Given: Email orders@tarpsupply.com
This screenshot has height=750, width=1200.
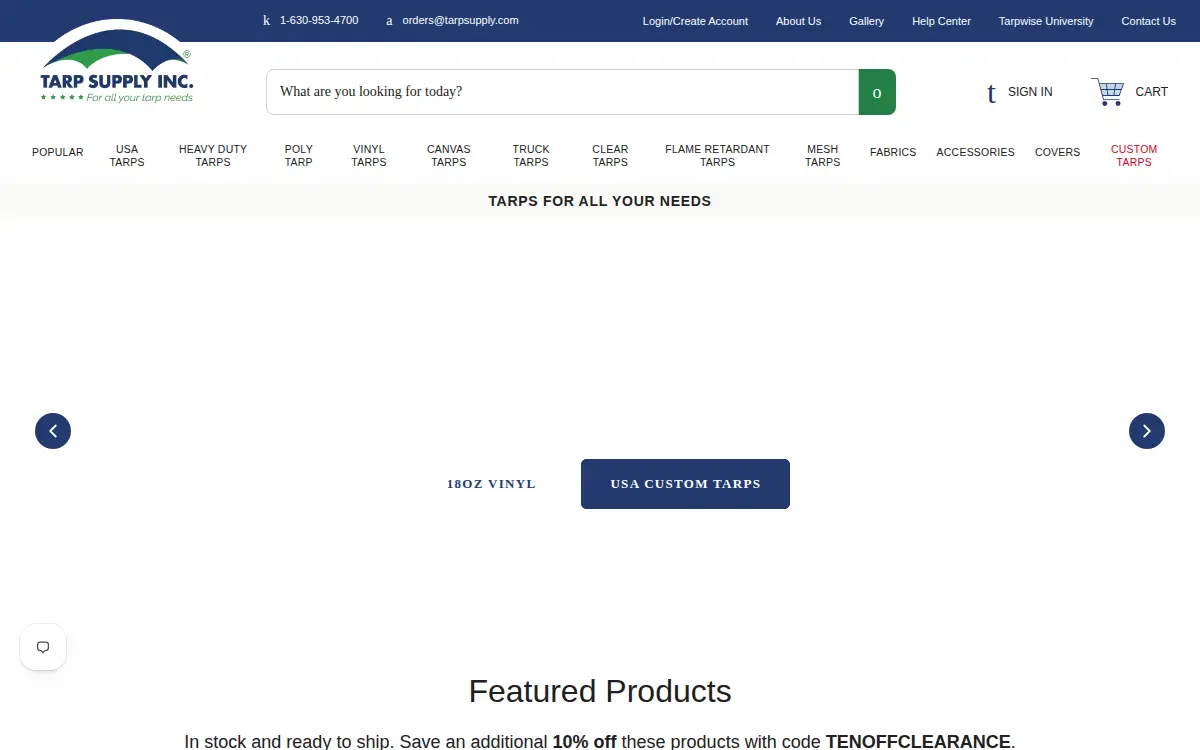Looking at the screenshot, I should [460, 20].
